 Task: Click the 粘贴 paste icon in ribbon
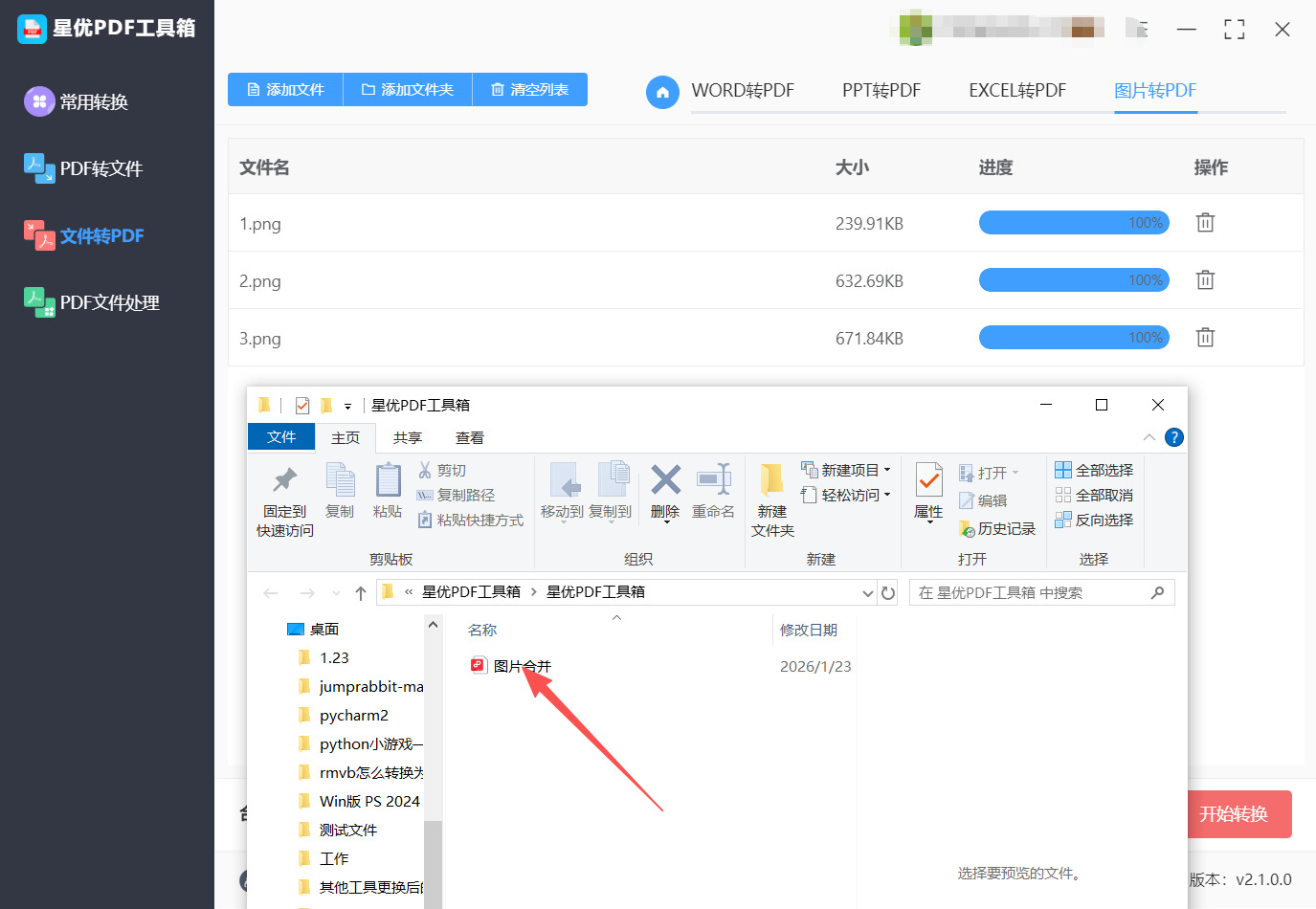click(x=388, y=492)
